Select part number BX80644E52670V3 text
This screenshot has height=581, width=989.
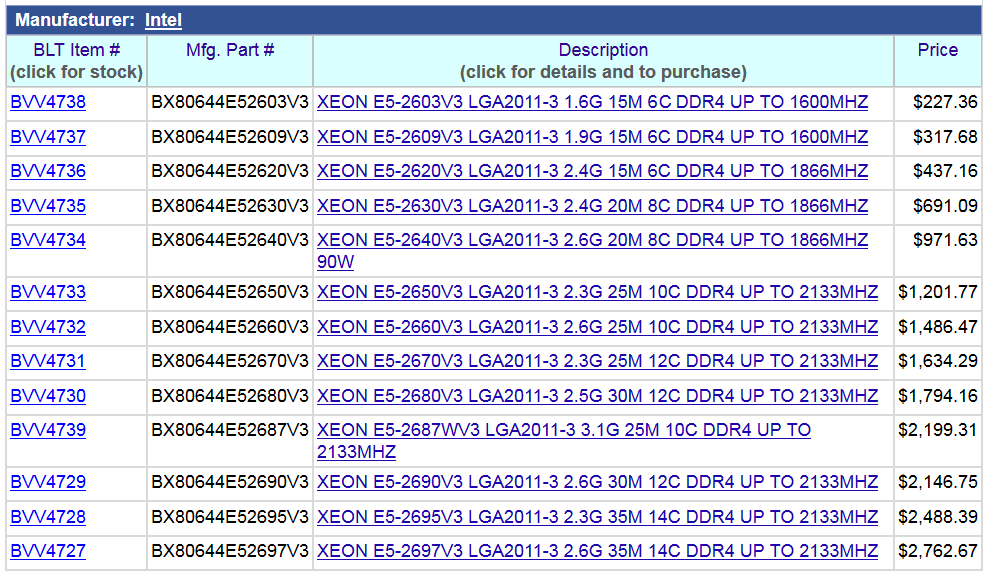click(x=230, y=361)
